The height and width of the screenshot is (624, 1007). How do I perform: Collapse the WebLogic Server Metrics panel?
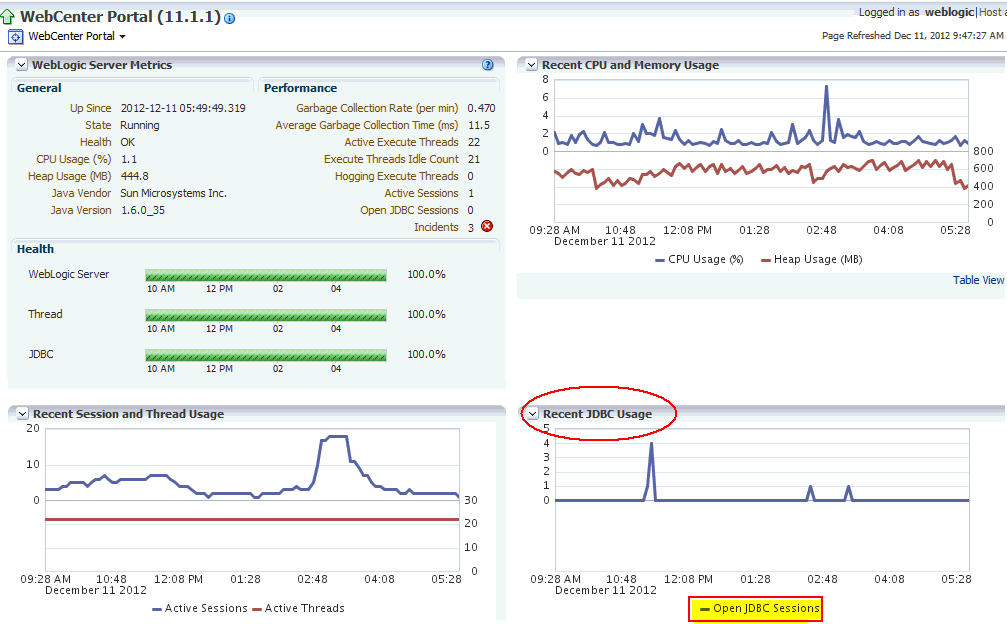point(21,65)
